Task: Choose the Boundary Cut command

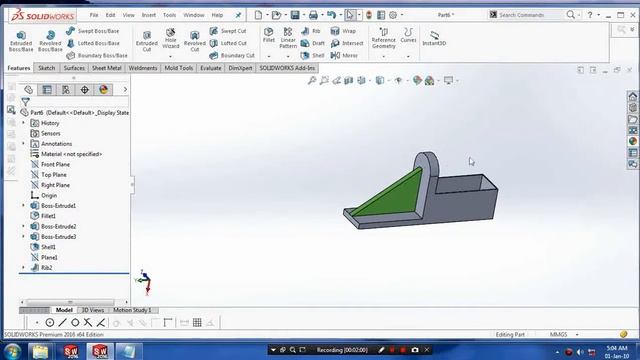Action: 231,56
